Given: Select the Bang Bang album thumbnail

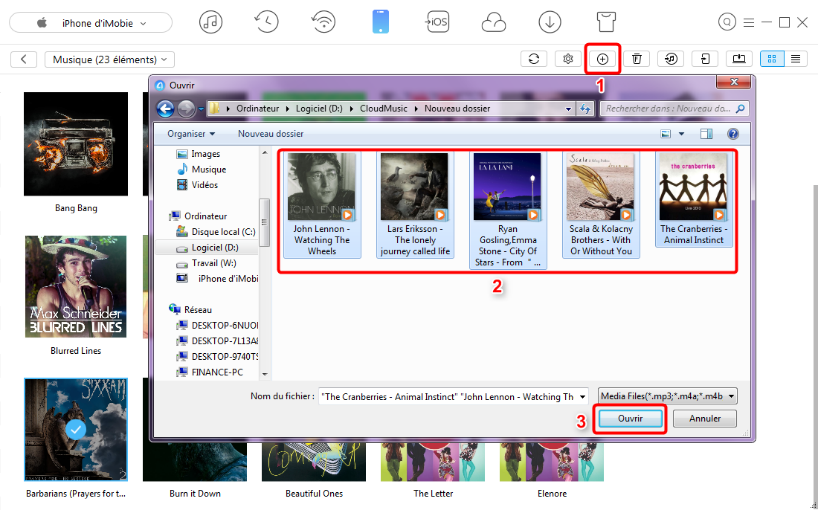Looking at the screenshot, I should (x=76, y=144).
